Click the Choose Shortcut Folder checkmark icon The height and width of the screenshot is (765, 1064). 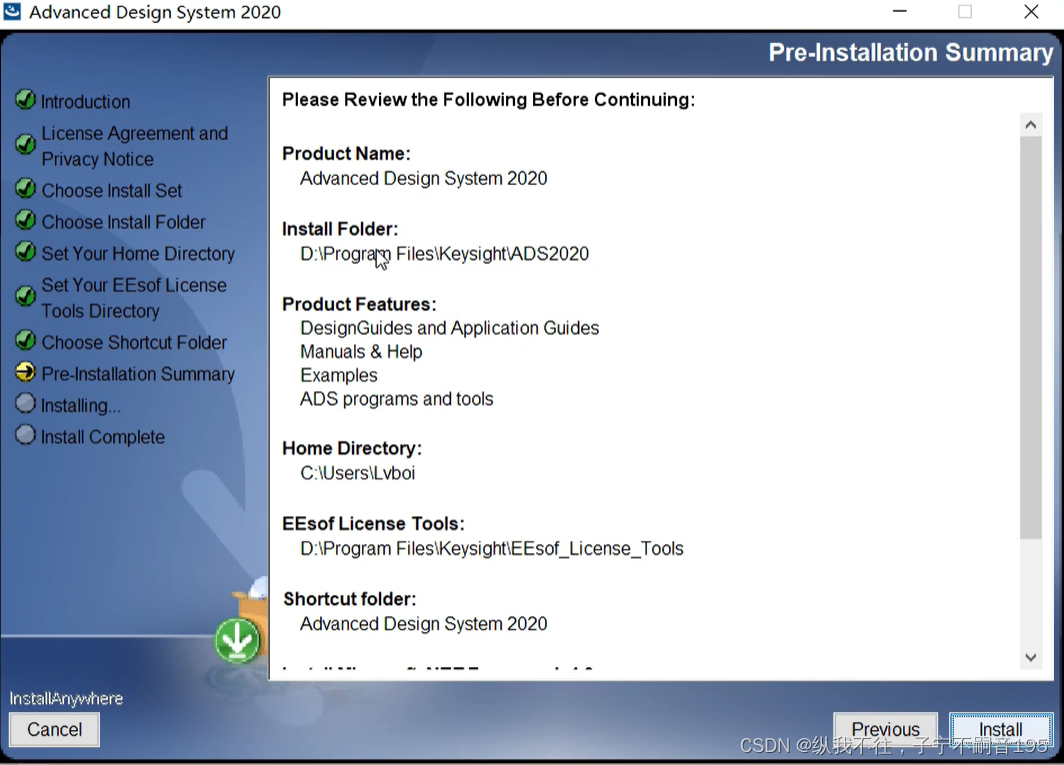click(25, 340)
